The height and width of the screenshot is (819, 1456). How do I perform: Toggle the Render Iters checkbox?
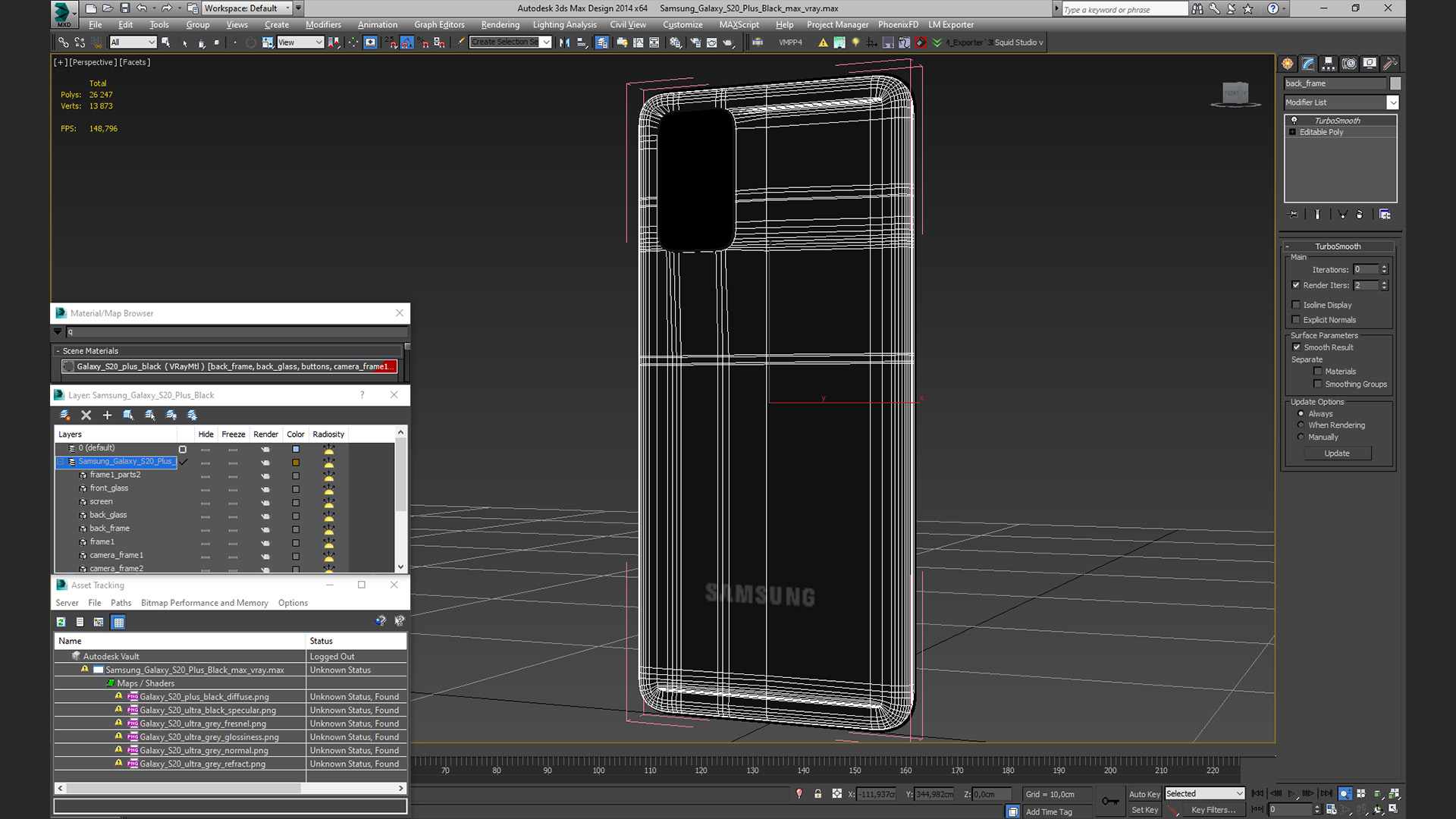tap(1296, 285)
